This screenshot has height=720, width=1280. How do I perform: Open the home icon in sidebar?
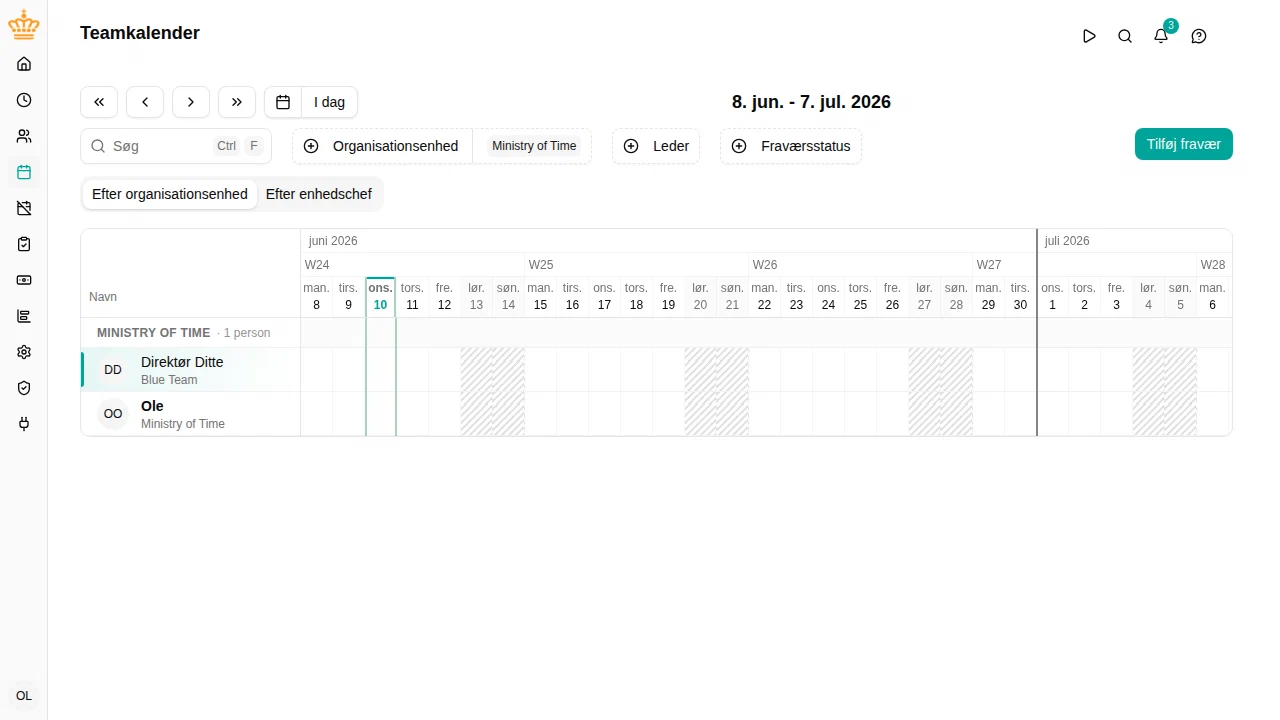click(x=24, y=64)
